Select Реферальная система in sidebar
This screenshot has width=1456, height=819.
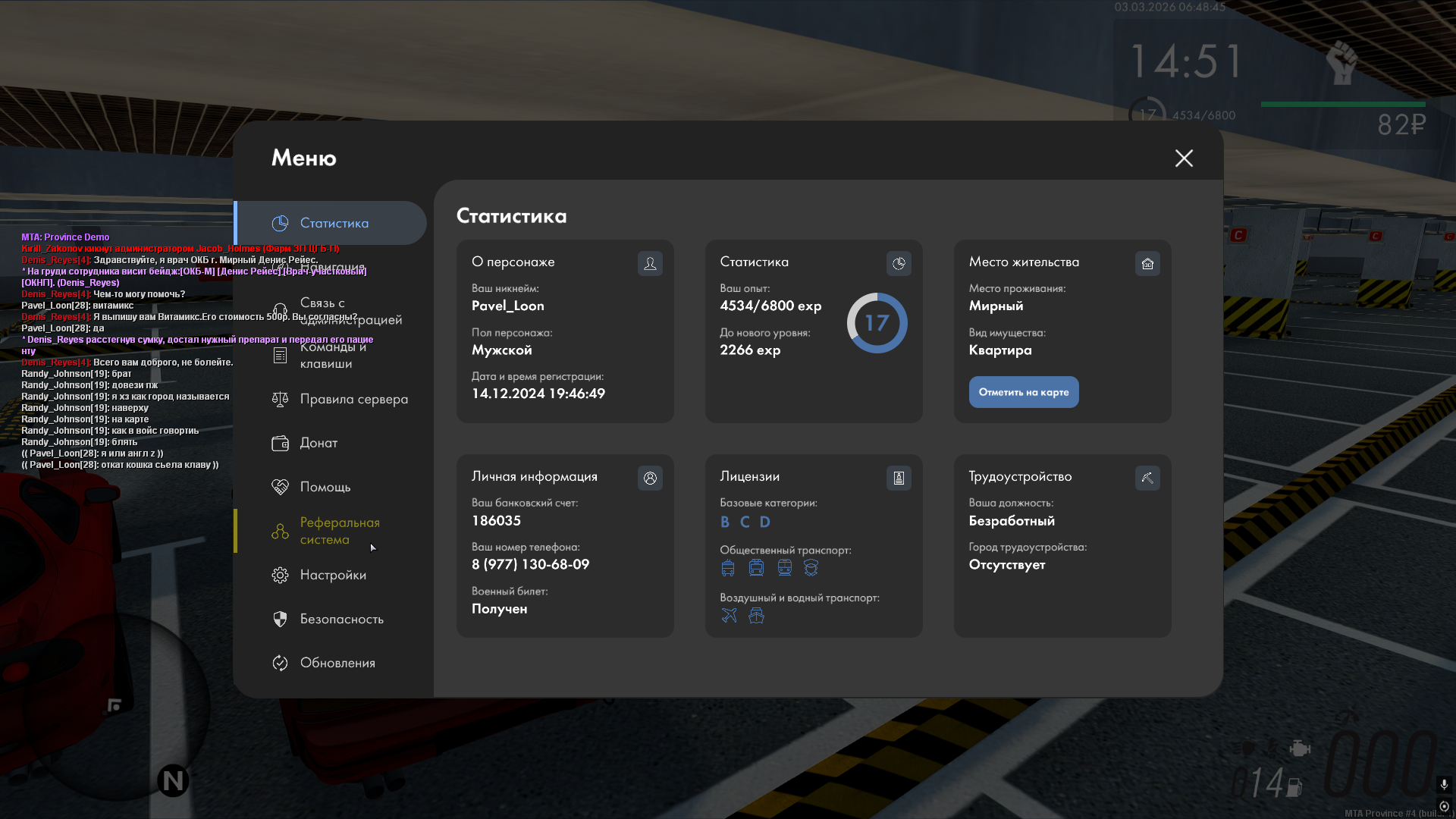point(339,531)
